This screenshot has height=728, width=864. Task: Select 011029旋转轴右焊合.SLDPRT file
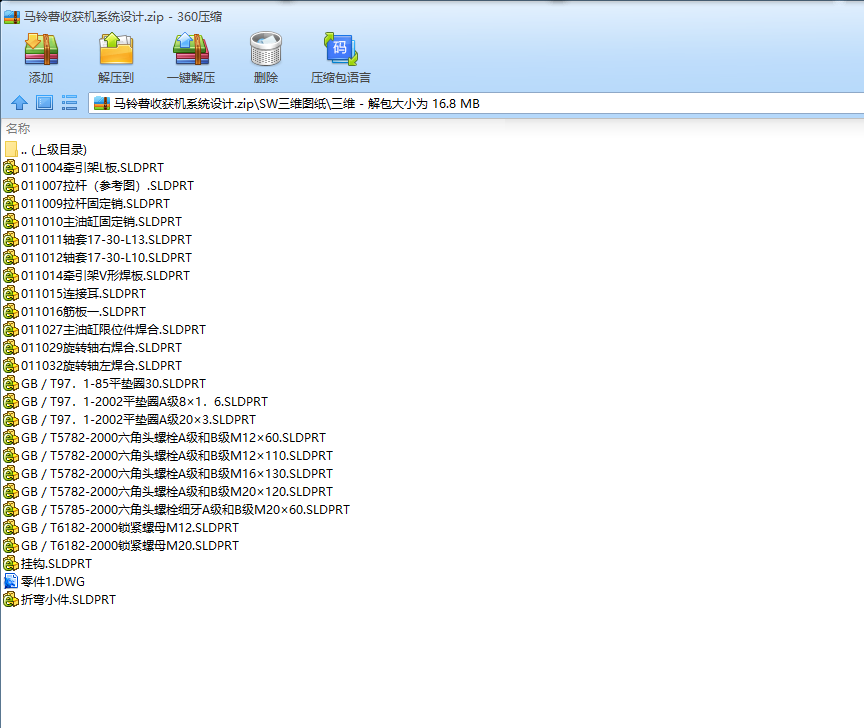tap(93, 348)
